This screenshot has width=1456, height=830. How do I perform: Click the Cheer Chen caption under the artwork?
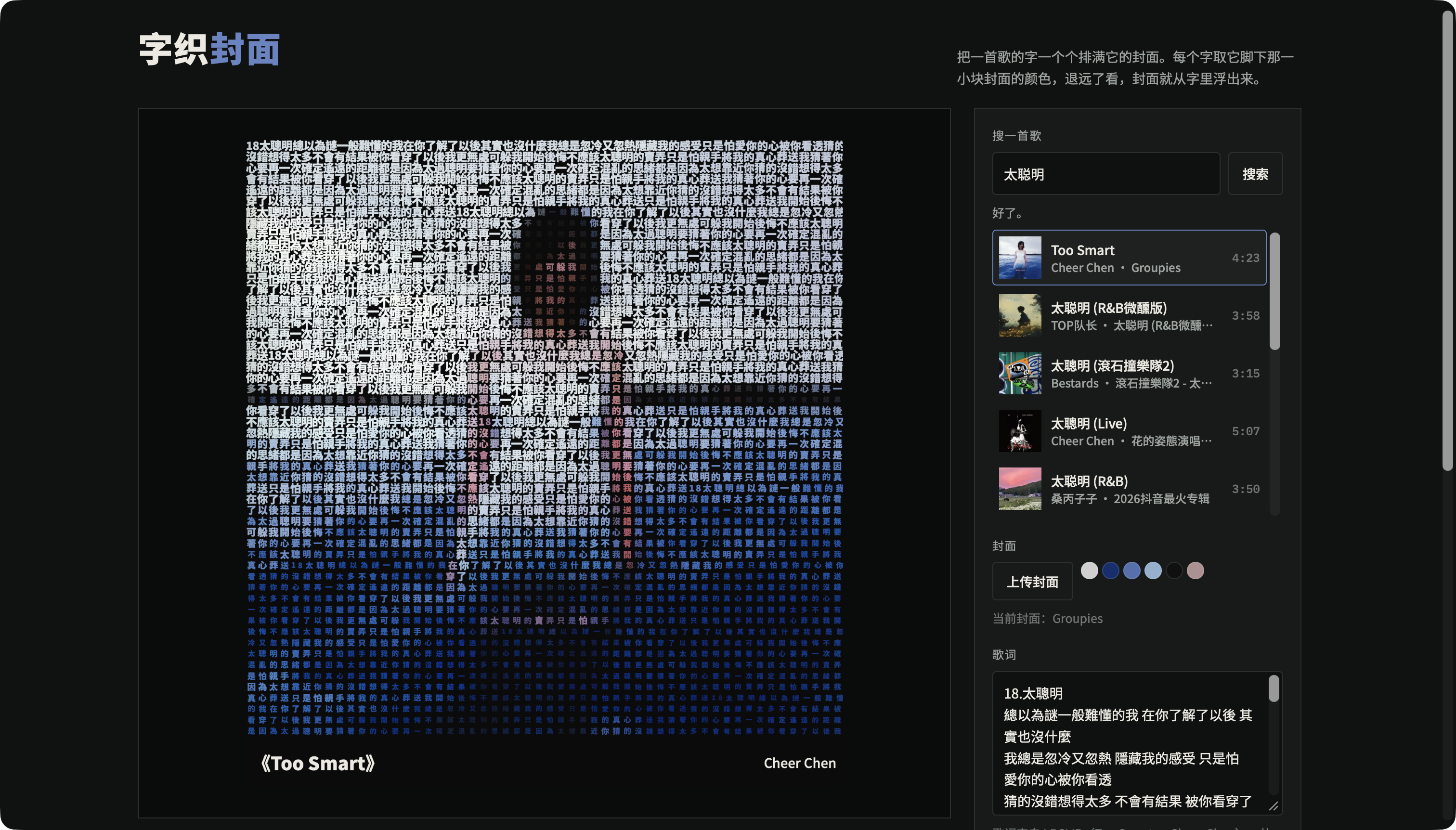[799, 763]
